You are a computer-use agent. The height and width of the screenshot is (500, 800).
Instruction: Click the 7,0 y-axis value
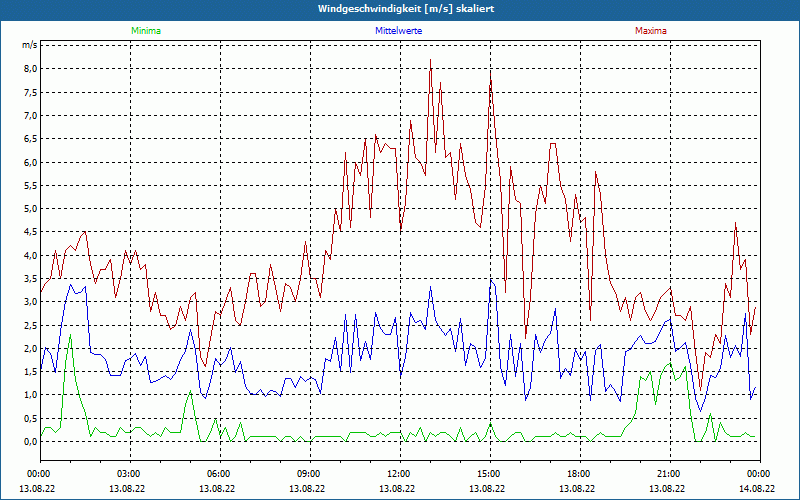point(31,115)
